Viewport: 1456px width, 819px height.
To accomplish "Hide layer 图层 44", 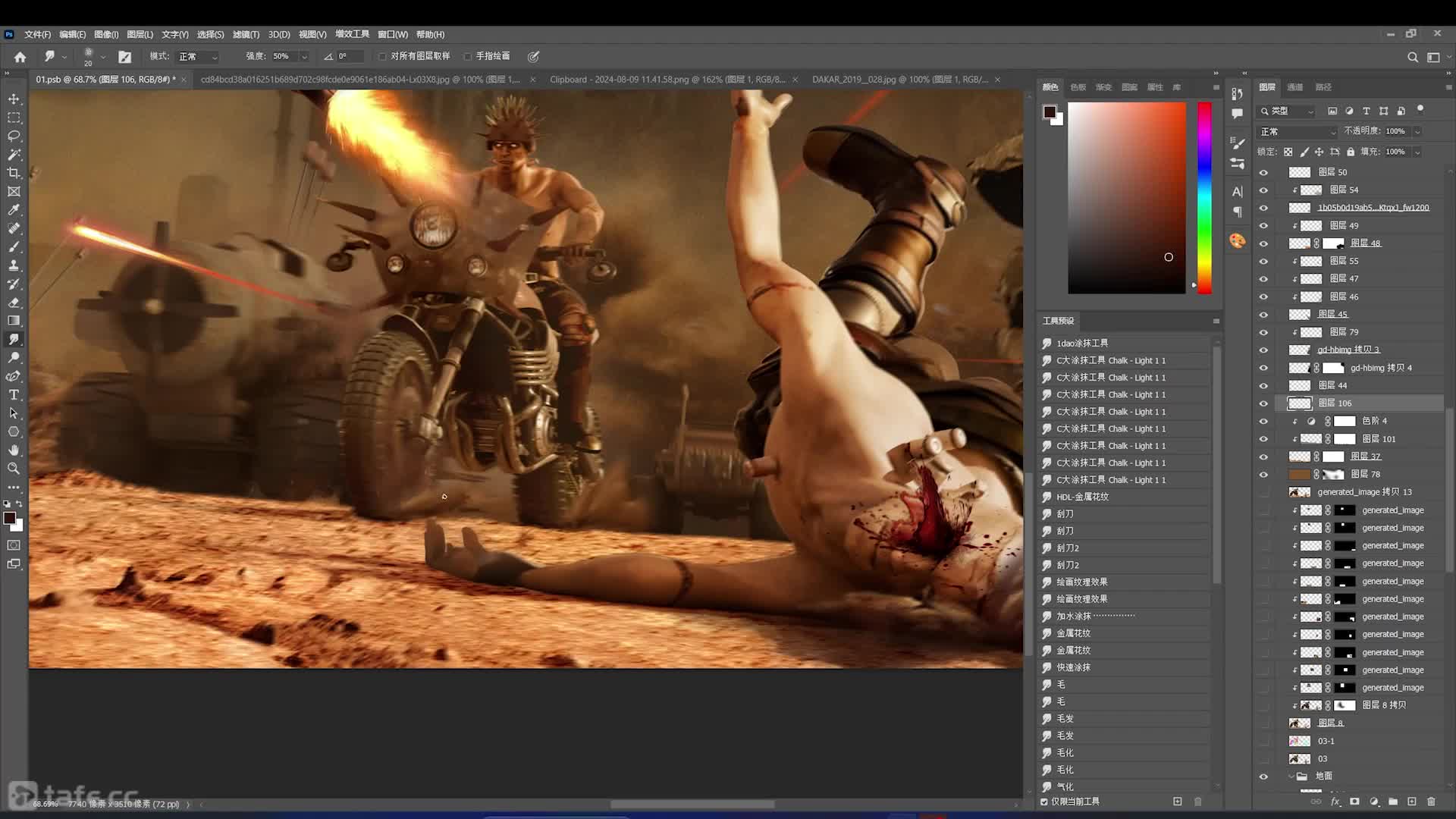I will point(1263,385).
